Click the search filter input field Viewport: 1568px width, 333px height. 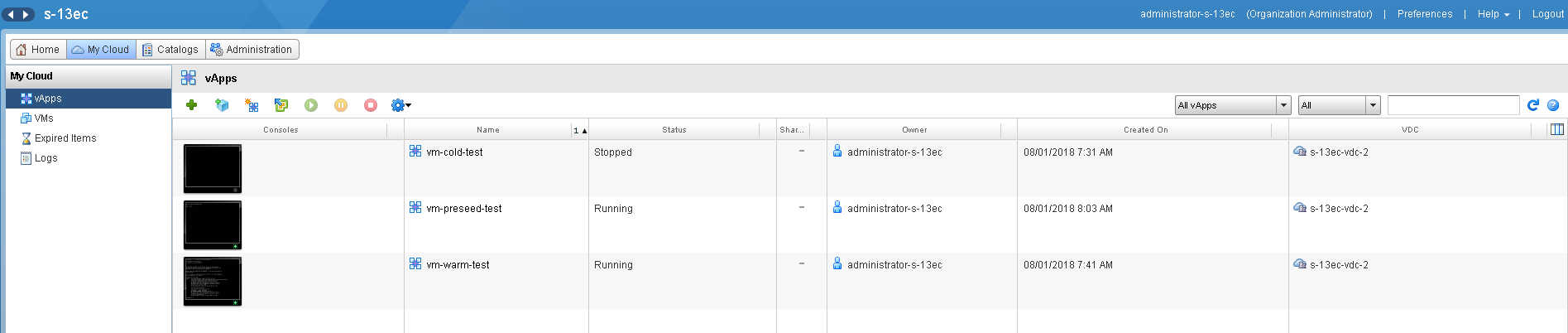1453,105
